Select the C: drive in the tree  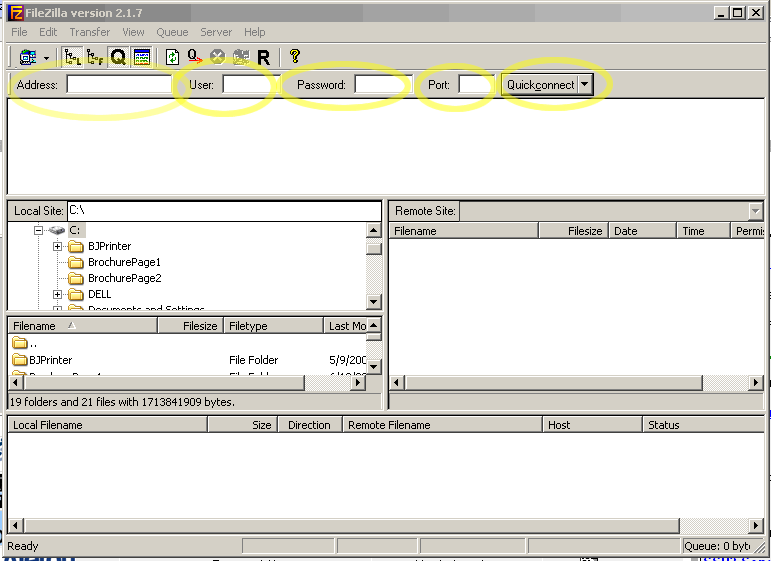[75, 230]
